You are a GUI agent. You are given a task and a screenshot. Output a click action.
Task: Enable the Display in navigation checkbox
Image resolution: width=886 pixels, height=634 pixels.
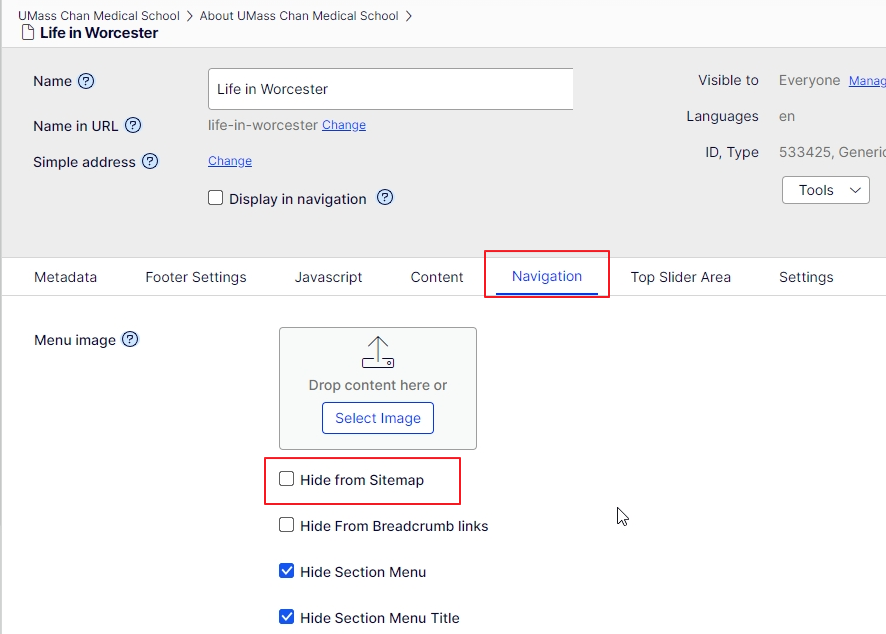click(x=216, y=198)
